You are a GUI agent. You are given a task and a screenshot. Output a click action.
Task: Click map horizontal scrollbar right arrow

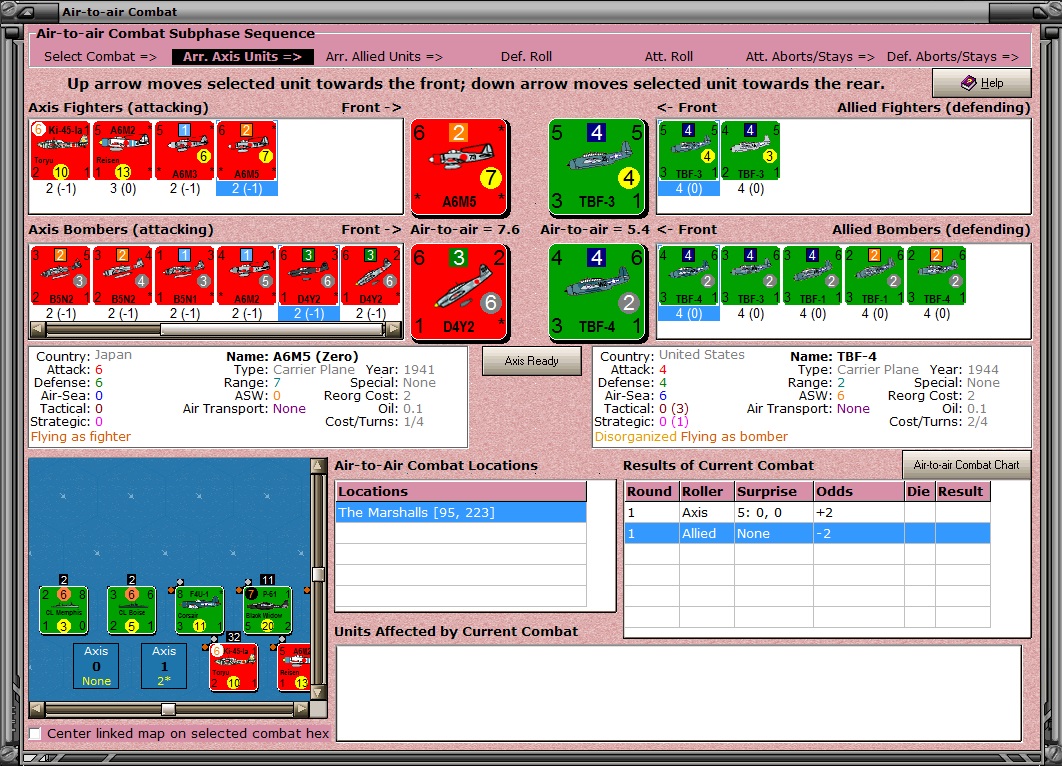[302, 709]
